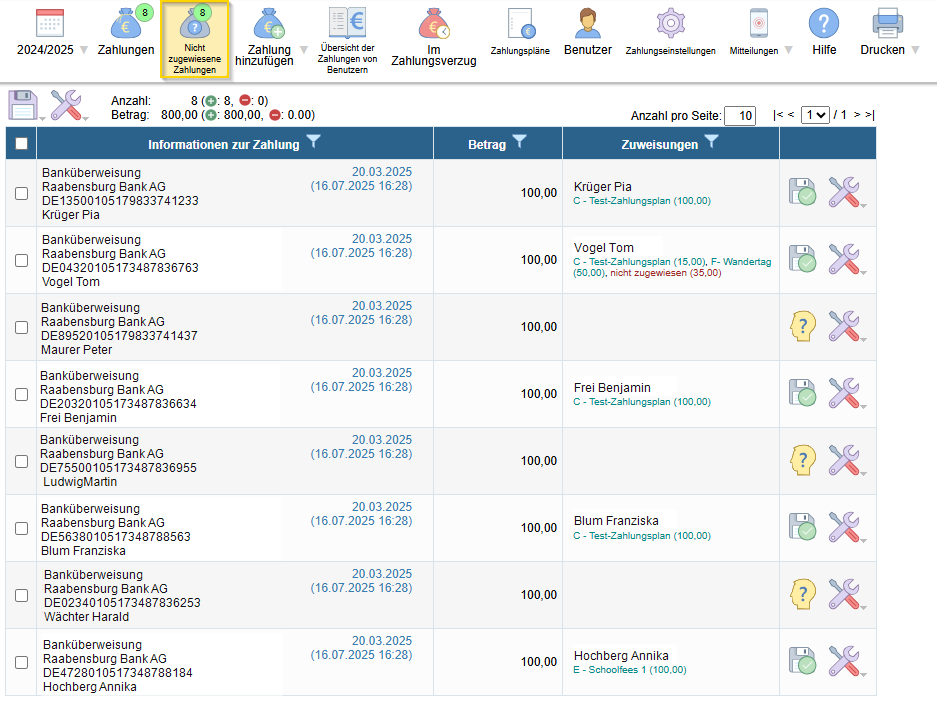Open tools icon in Vogel Tom row
This screenshot has height=714, width=937.
pos(844,259)
